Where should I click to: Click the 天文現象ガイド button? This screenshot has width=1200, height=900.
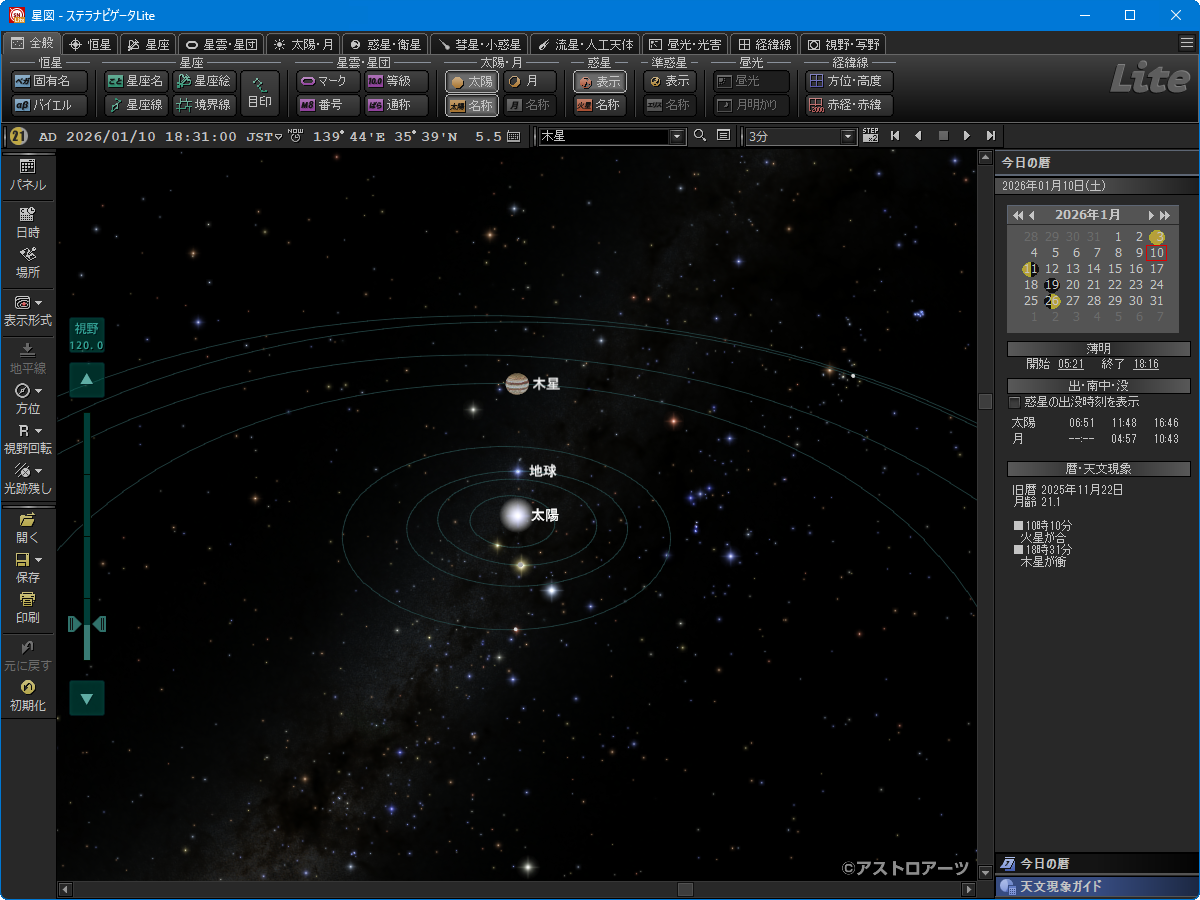(x=1096, y=887)
